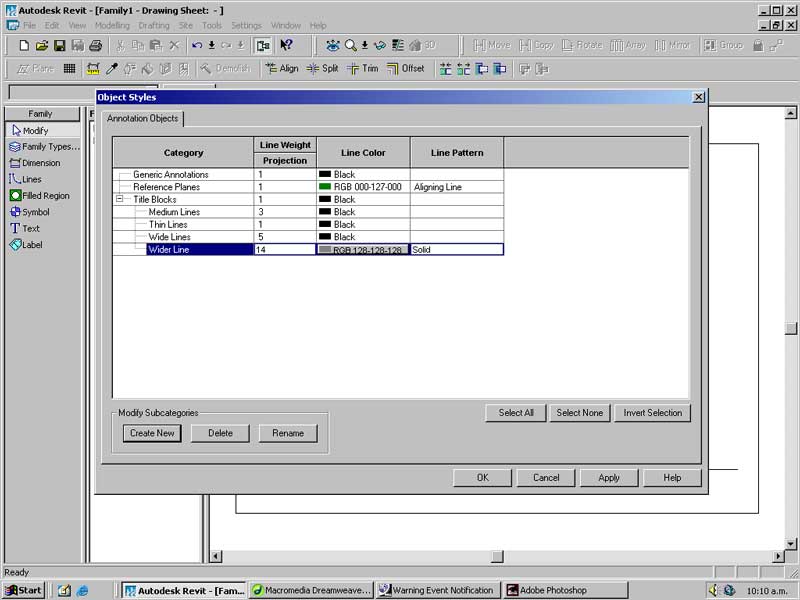Screen dimensions: 800x600
Task: Select the Trim tool
Action: click(363, 68)
